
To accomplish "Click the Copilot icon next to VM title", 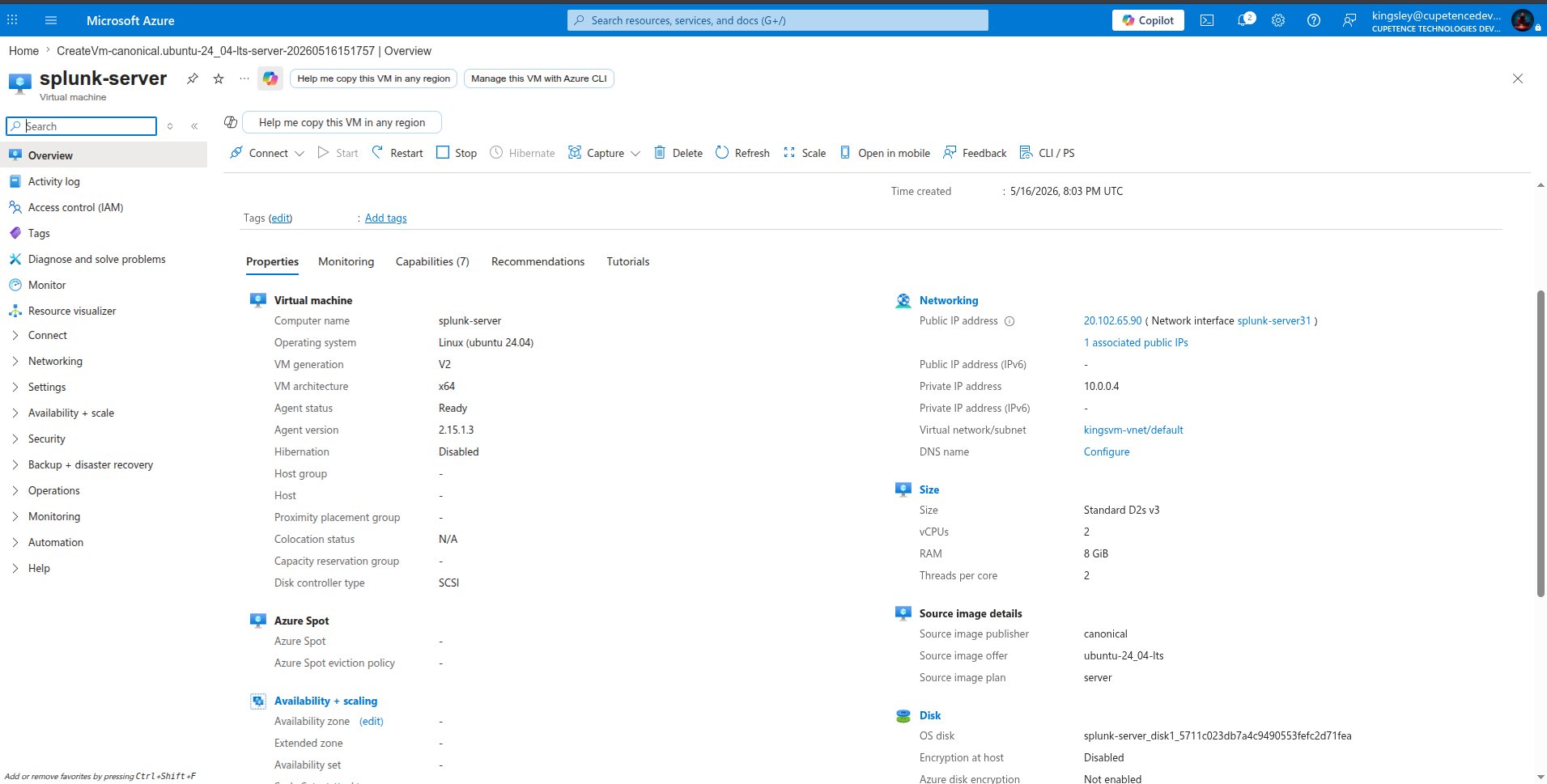I will 270,78.
